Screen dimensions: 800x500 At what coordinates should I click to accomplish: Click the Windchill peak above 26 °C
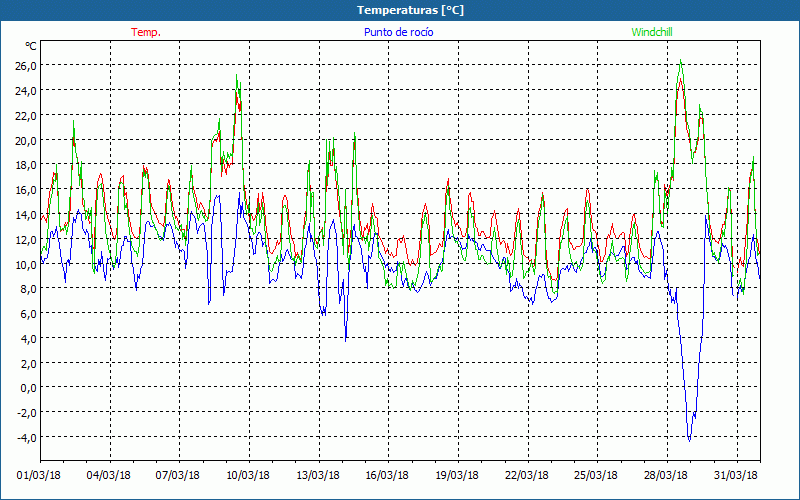[681, 62]
